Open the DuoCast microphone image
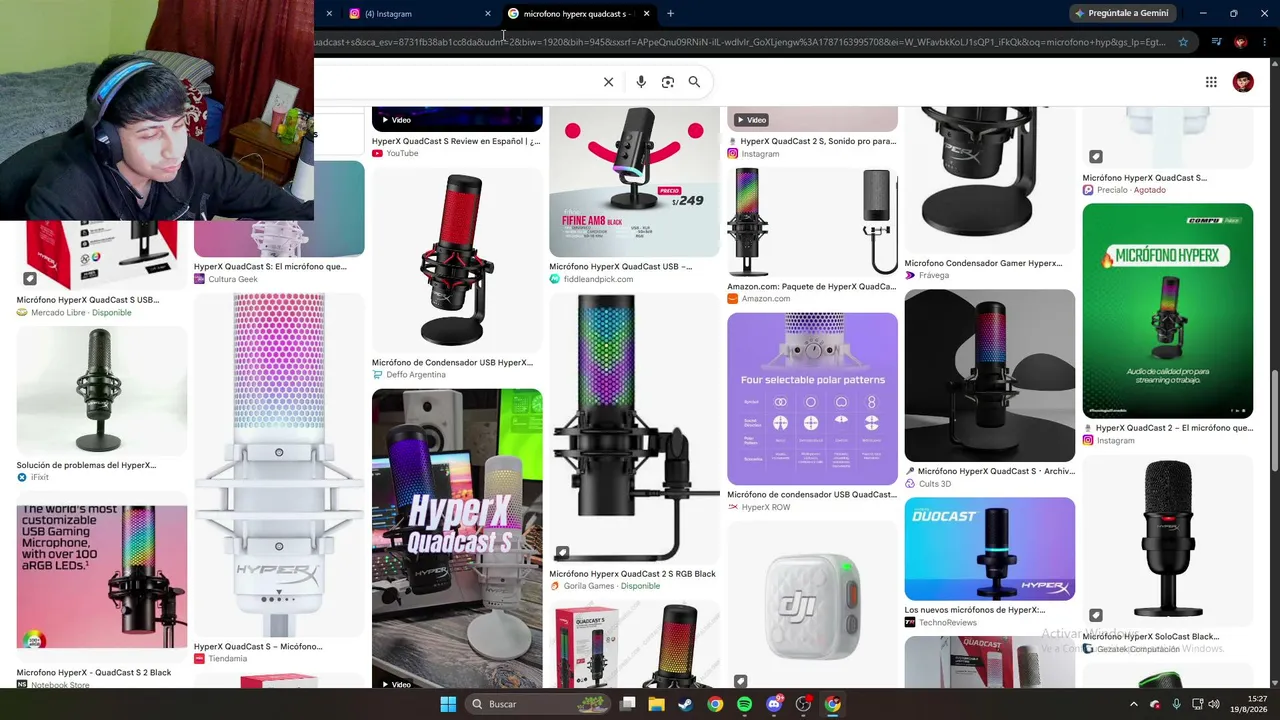 [x=989, y=549]
